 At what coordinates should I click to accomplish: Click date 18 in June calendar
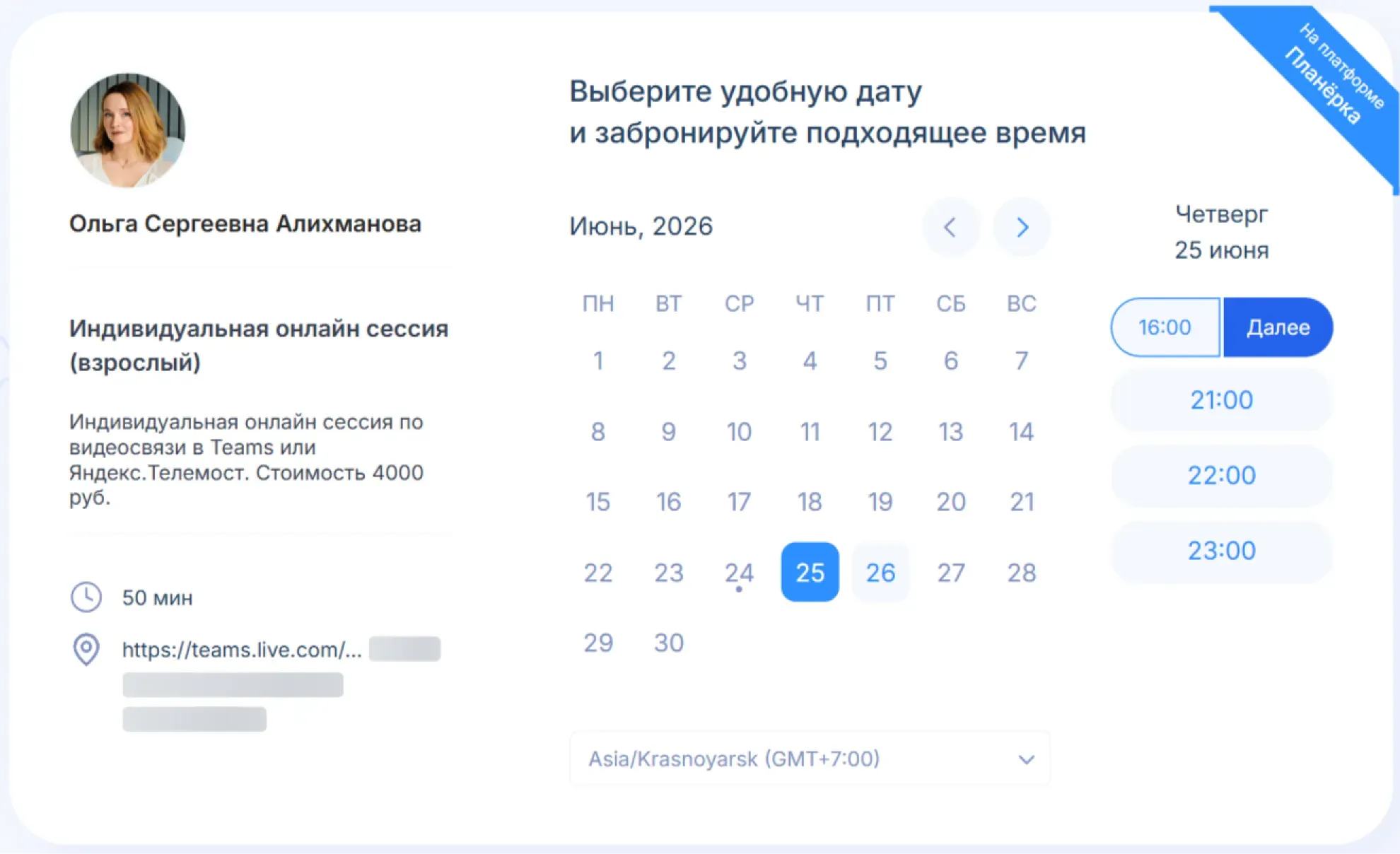tap(810, 502)
